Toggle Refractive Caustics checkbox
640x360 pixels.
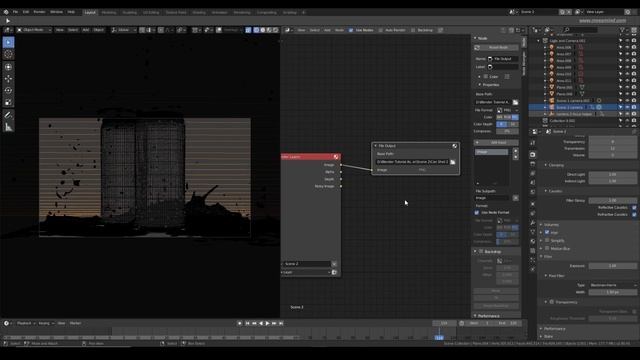point(634,214)
